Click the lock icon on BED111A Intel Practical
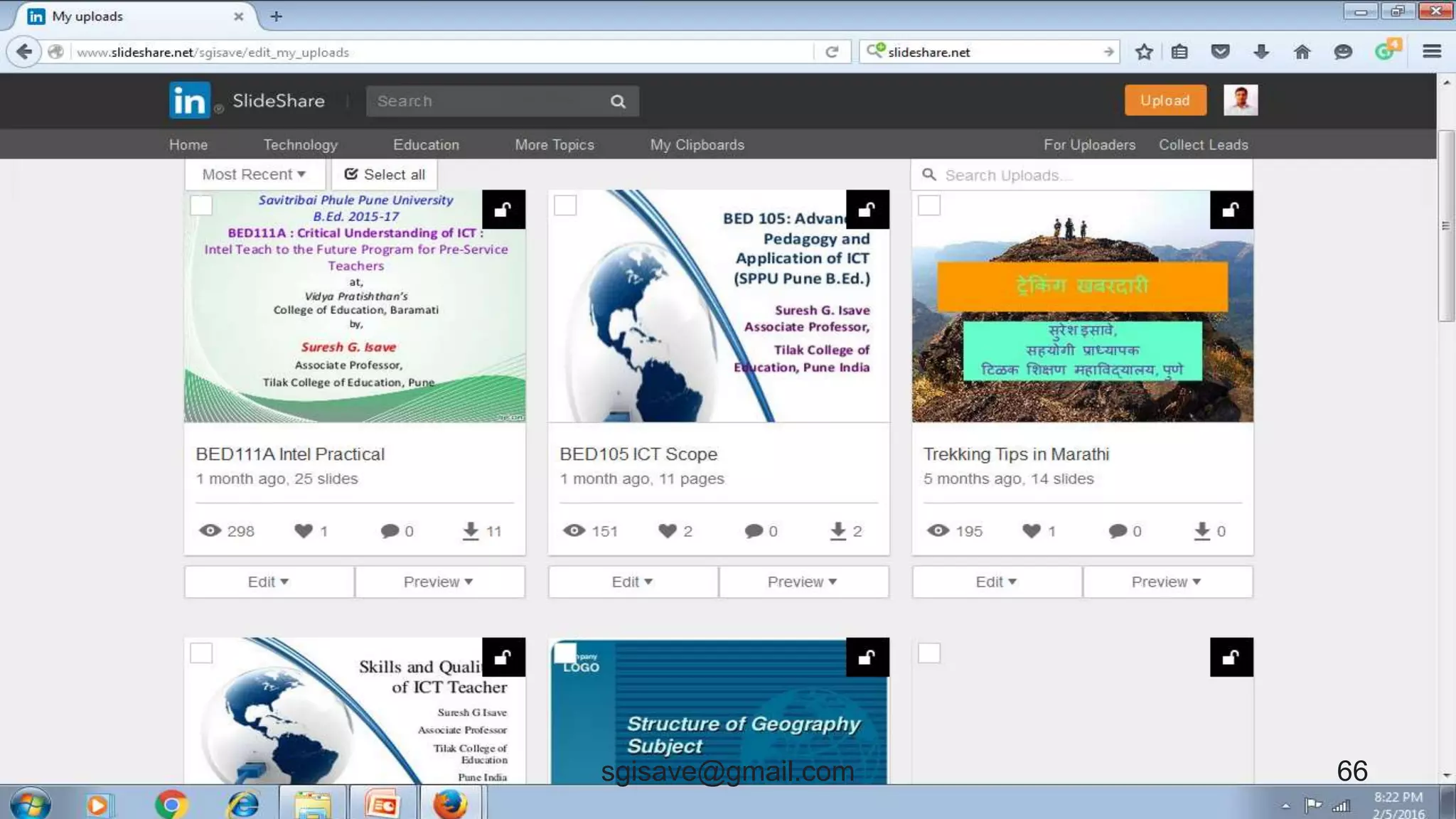1456x819 pixels. [x=503, y=210]
